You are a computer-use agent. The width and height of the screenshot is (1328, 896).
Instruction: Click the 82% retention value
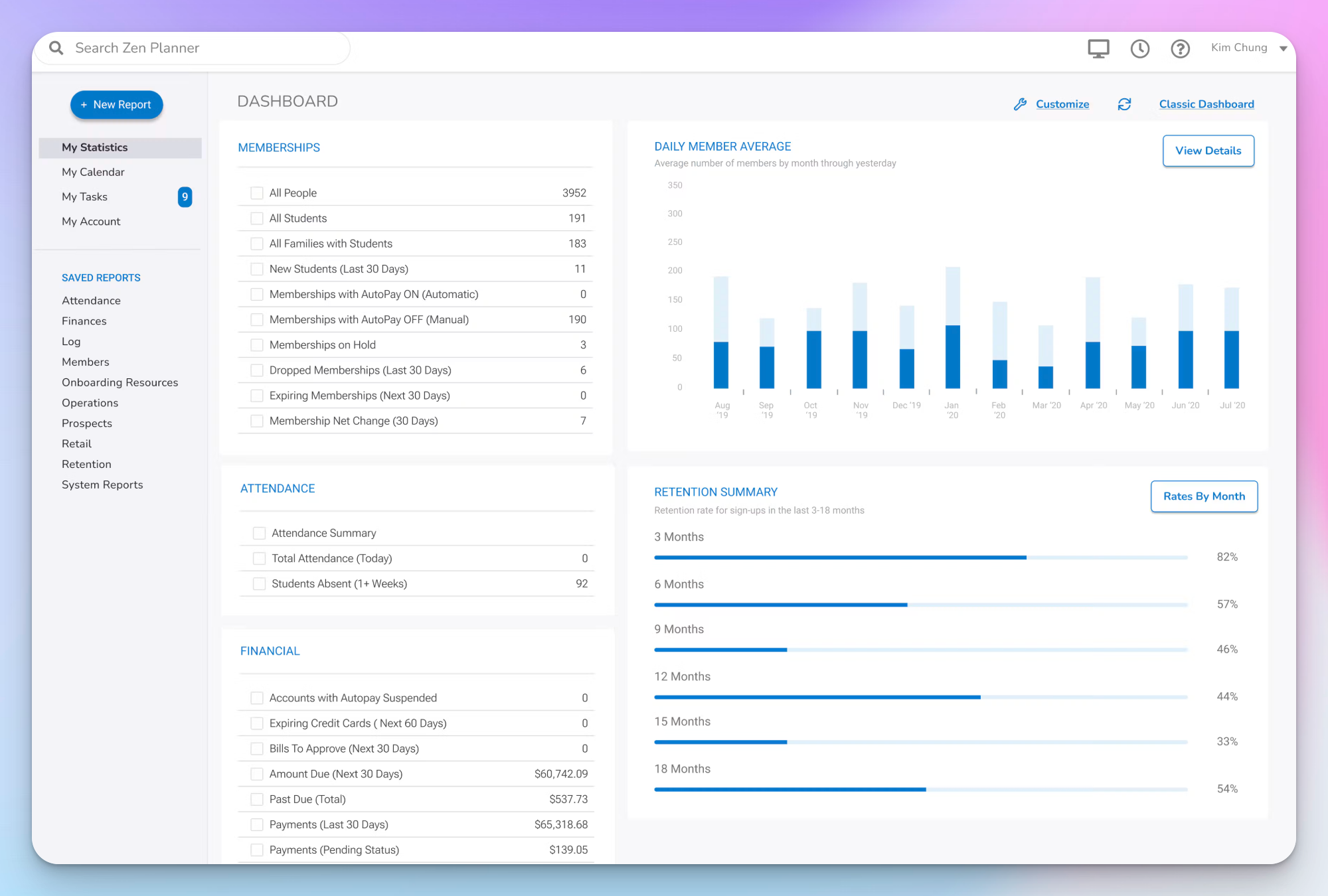tap(1227, 557)
